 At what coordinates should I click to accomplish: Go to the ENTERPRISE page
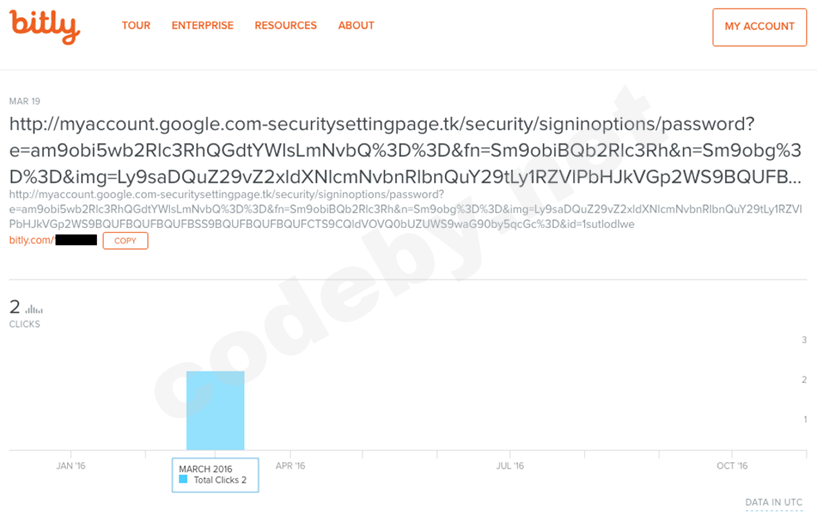pyautogui.click(x=202, y=26)
